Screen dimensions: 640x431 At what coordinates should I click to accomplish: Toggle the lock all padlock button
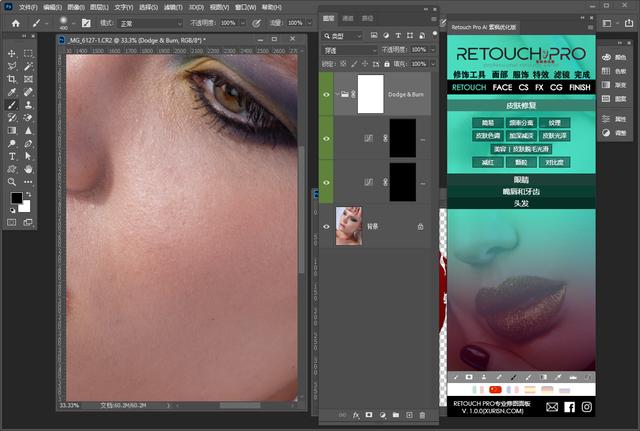(x=387, y=64)
